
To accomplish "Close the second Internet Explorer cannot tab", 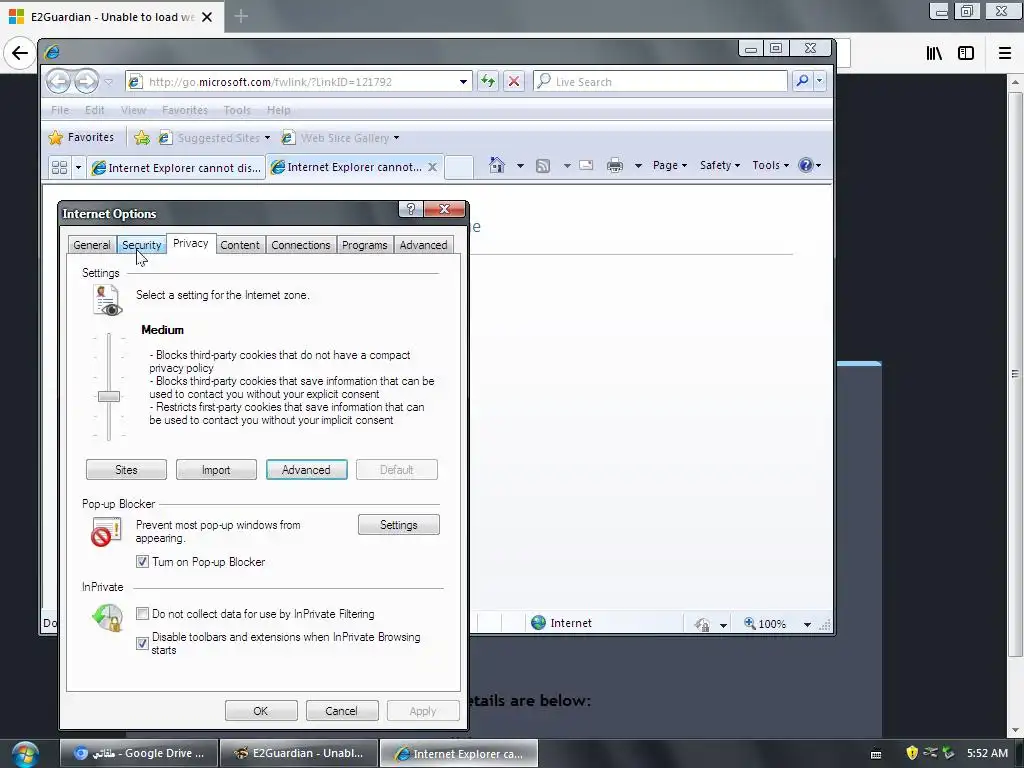I will (x=432, y=167).
